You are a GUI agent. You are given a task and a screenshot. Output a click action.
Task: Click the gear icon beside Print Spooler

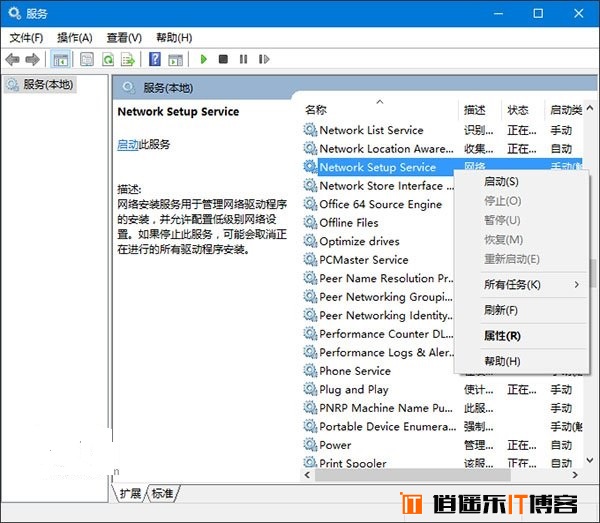click(x=310, y=463)
